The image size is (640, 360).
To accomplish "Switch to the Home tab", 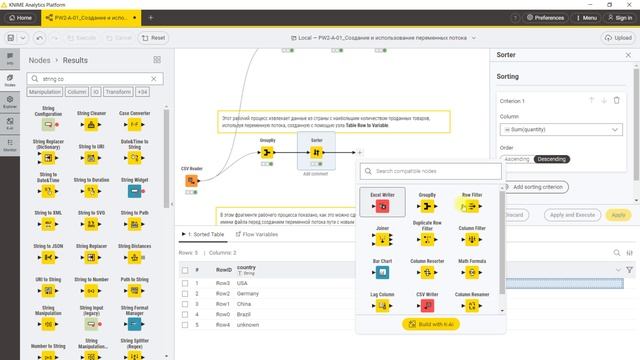I will 20,18.
